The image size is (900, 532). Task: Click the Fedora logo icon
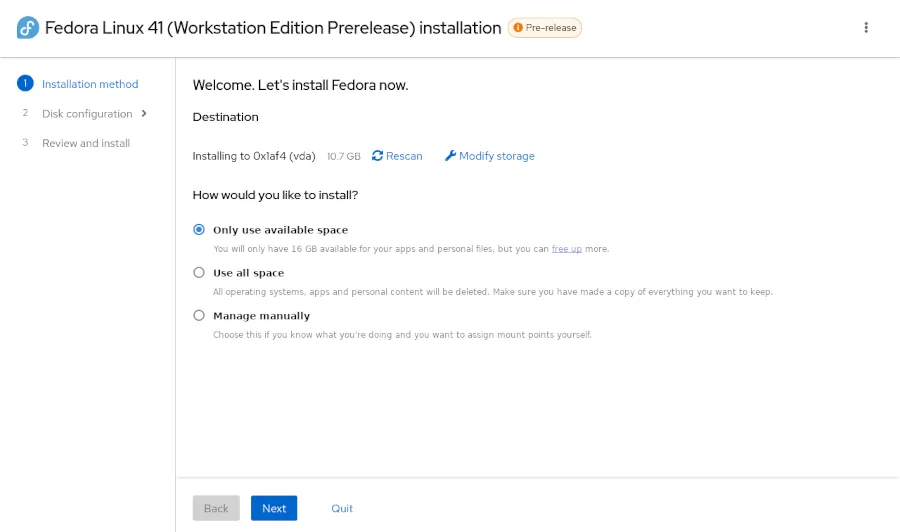[28, 28]
